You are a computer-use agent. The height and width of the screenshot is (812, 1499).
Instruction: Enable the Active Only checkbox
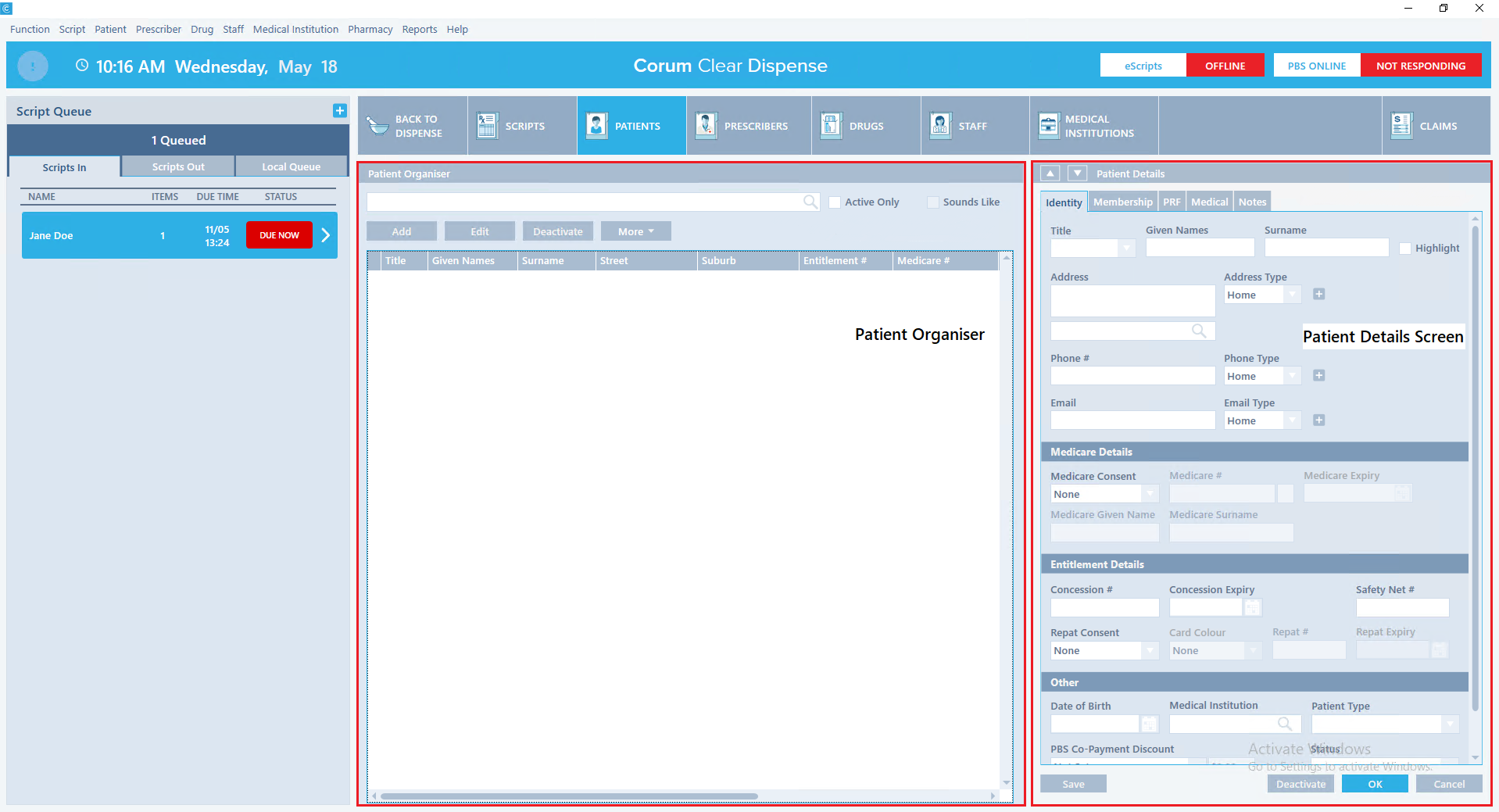tap(835, 202)
